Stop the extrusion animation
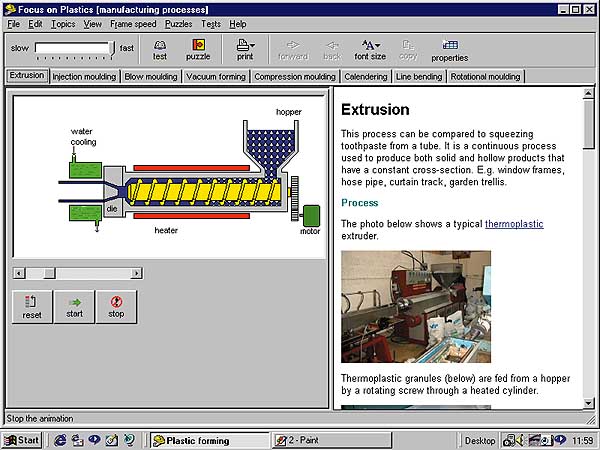 point(116,307)
